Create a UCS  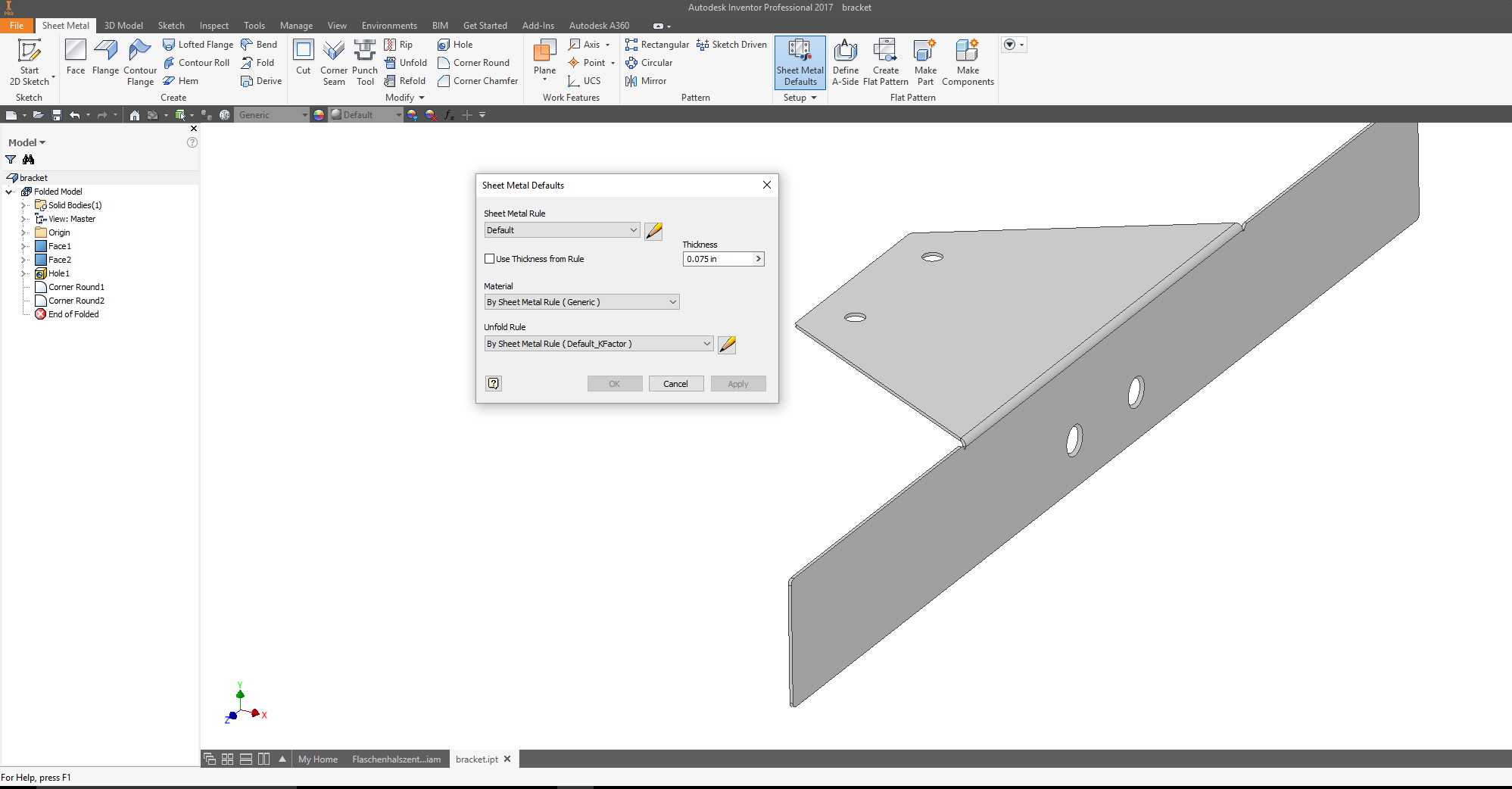584,81
